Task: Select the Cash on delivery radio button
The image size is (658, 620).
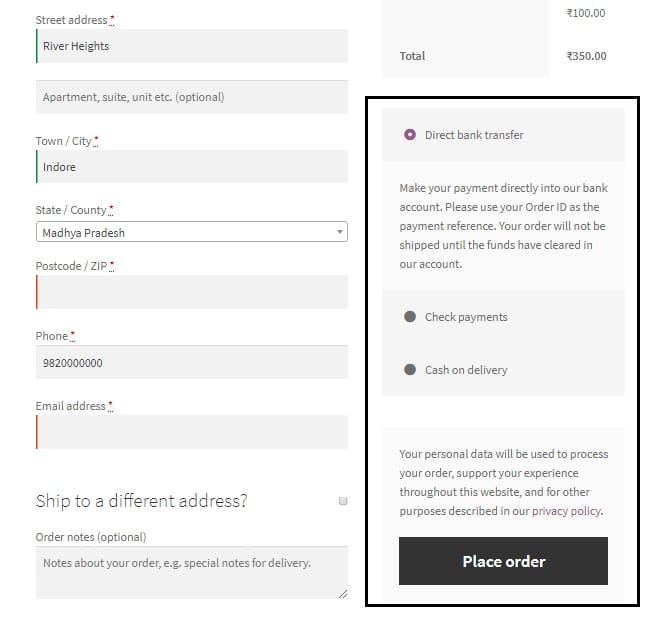Action: [410, 370]
